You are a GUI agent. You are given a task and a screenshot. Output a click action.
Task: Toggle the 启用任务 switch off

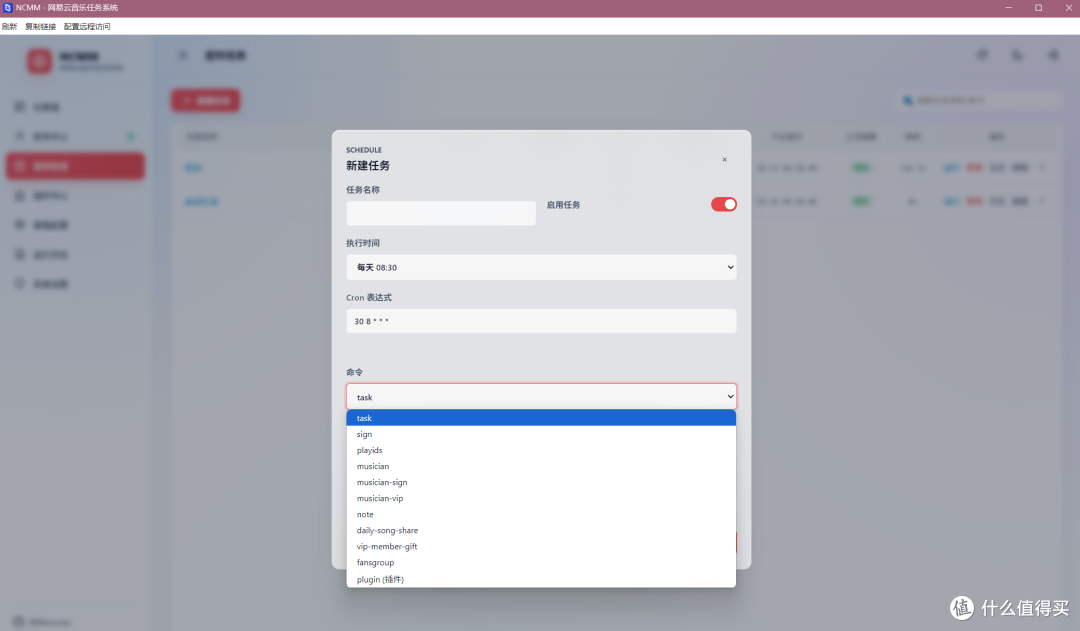point(724,205)
